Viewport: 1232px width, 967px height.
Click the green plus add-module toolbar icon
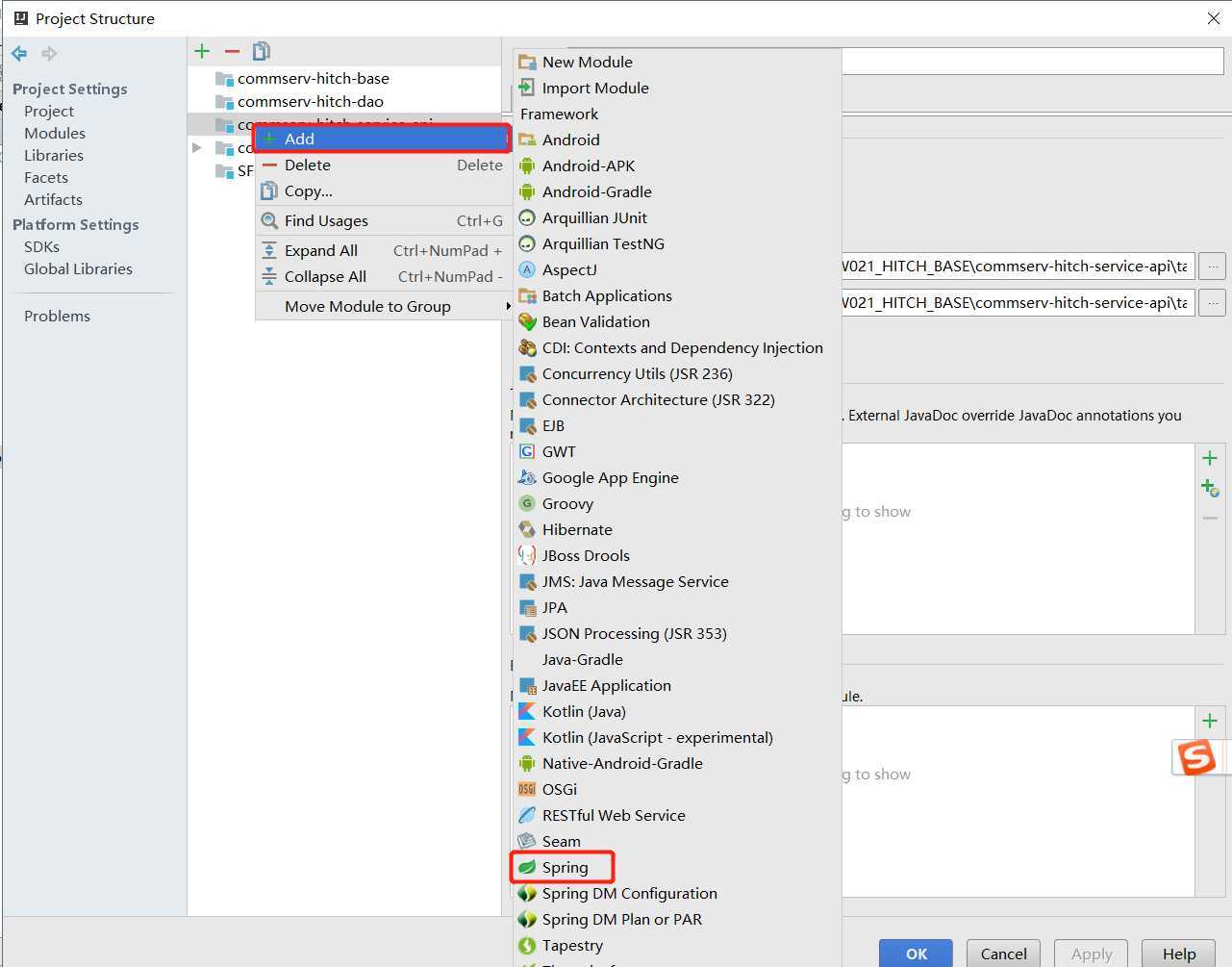[202, 51]
